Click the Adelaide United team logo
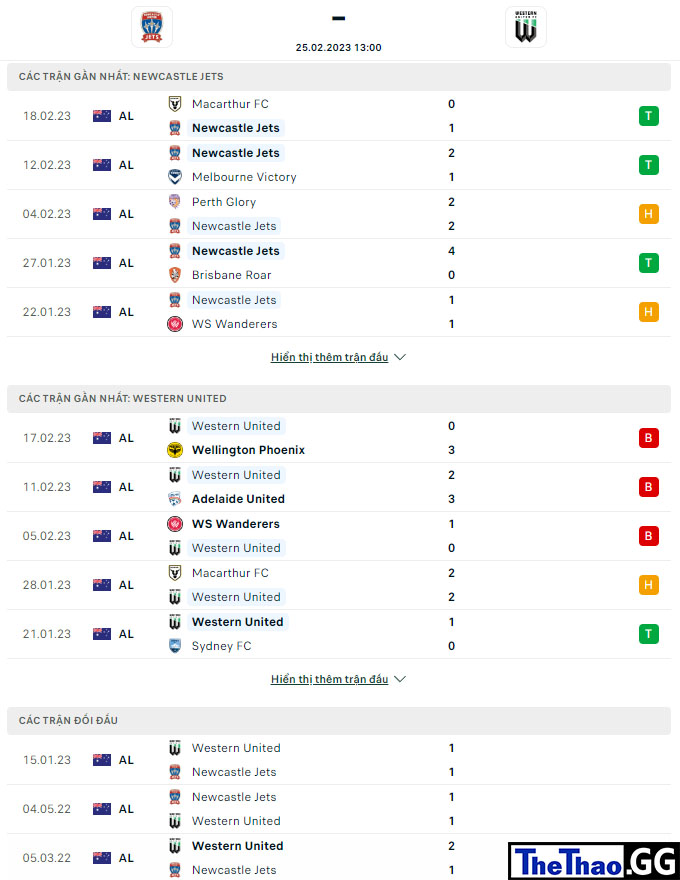 click(175, 499)
